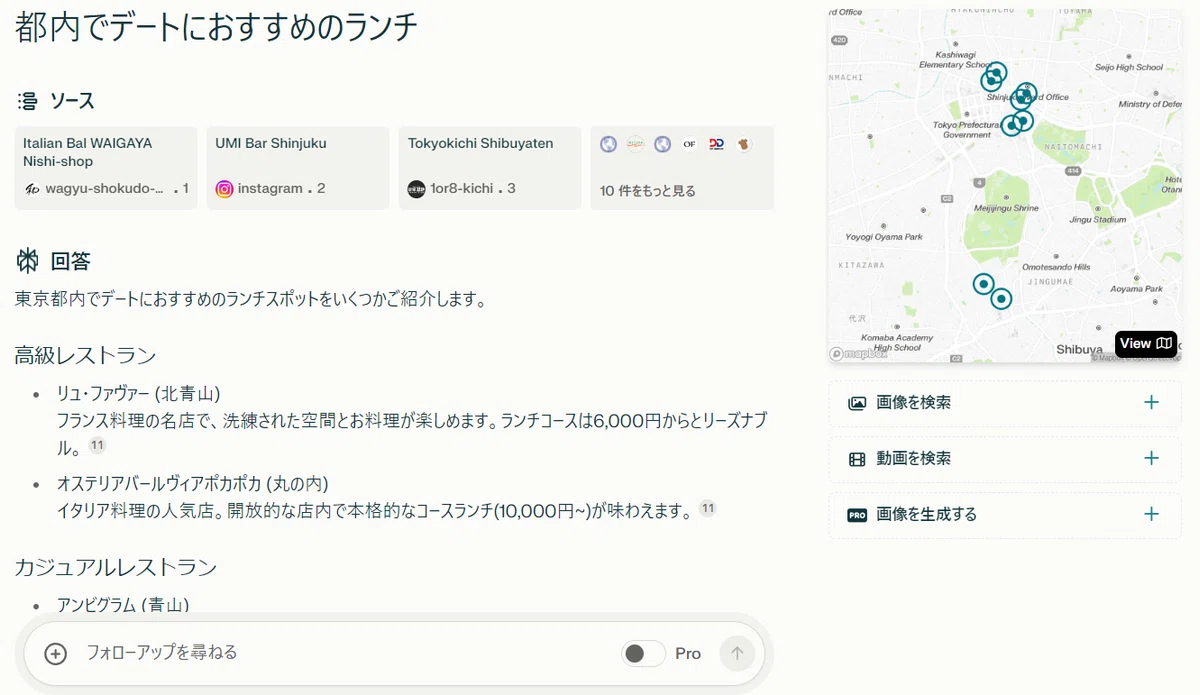Open the Italian Bal WAIGAYA Nishi-shop source card
This screenshot has height=695, width=1200.
pos(106,168)
